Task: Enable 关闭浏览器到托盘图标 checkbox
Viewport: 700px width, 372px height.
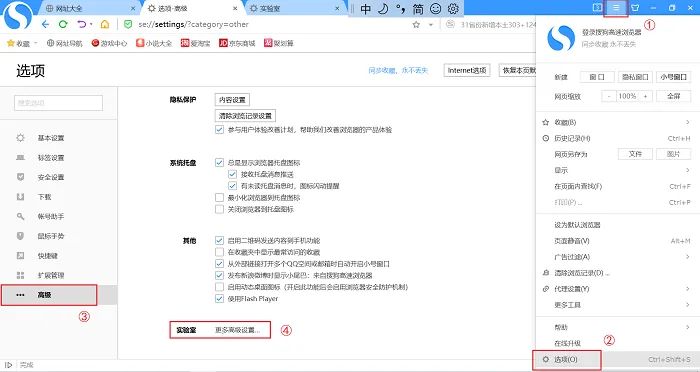Action: (219, 209)
